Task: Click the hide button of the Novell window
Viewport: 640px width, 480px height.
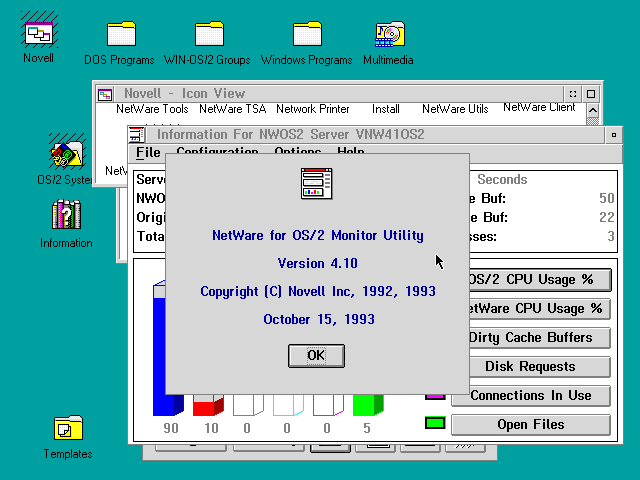Action: coord(573,94)
